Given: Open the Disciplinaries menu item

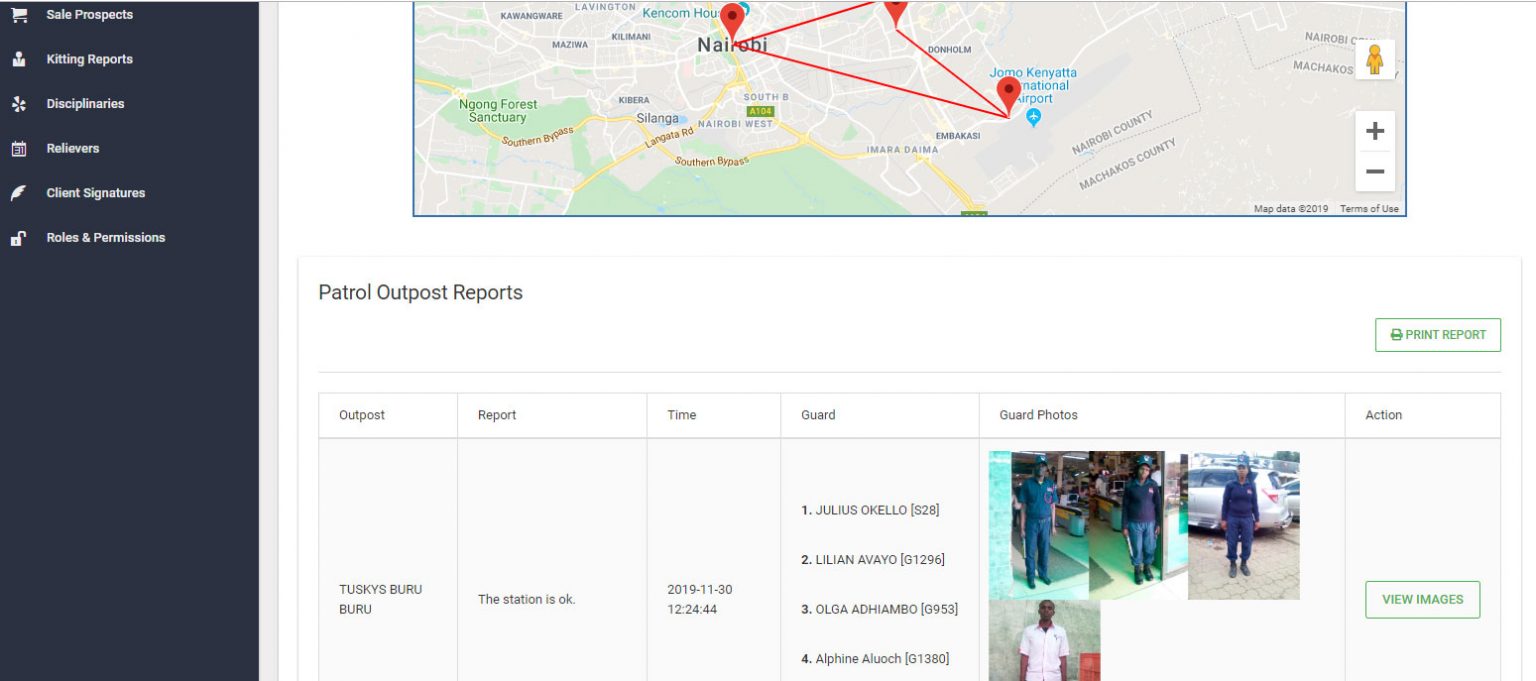Looking at the screenshot, I should (85, 104).
